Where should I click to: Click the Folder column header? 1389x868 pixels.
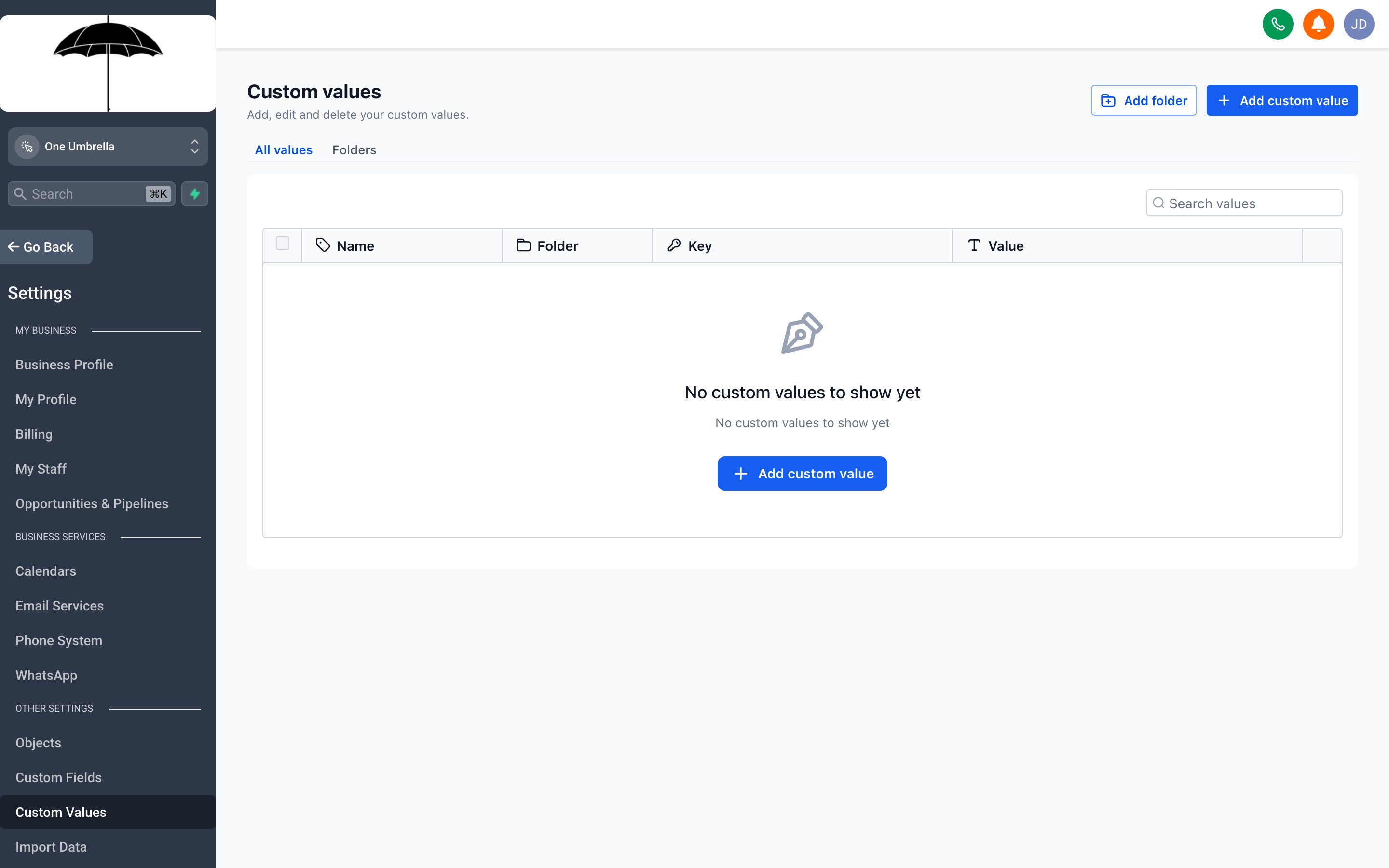click(x=577, y=246)
